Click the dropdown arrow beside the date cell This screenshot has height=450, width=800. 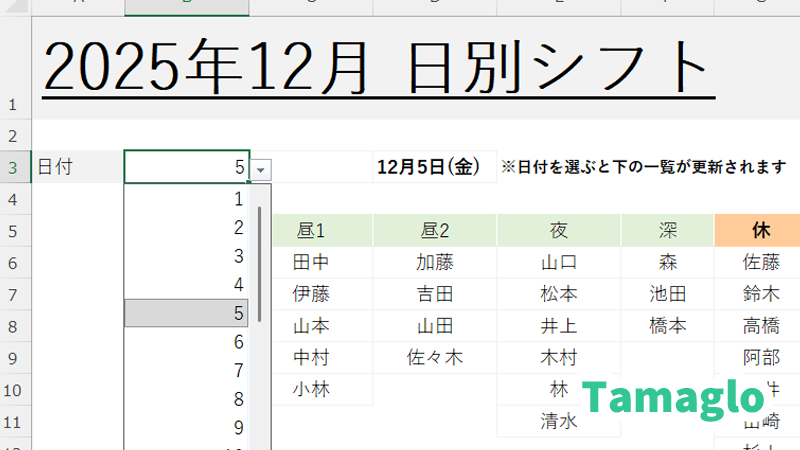261,168
